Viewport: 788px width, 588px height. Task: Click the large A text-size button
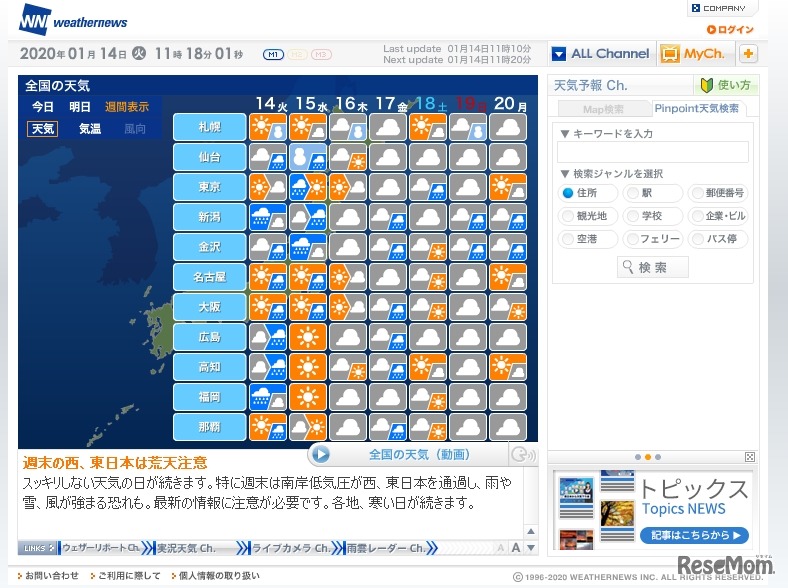516,548
